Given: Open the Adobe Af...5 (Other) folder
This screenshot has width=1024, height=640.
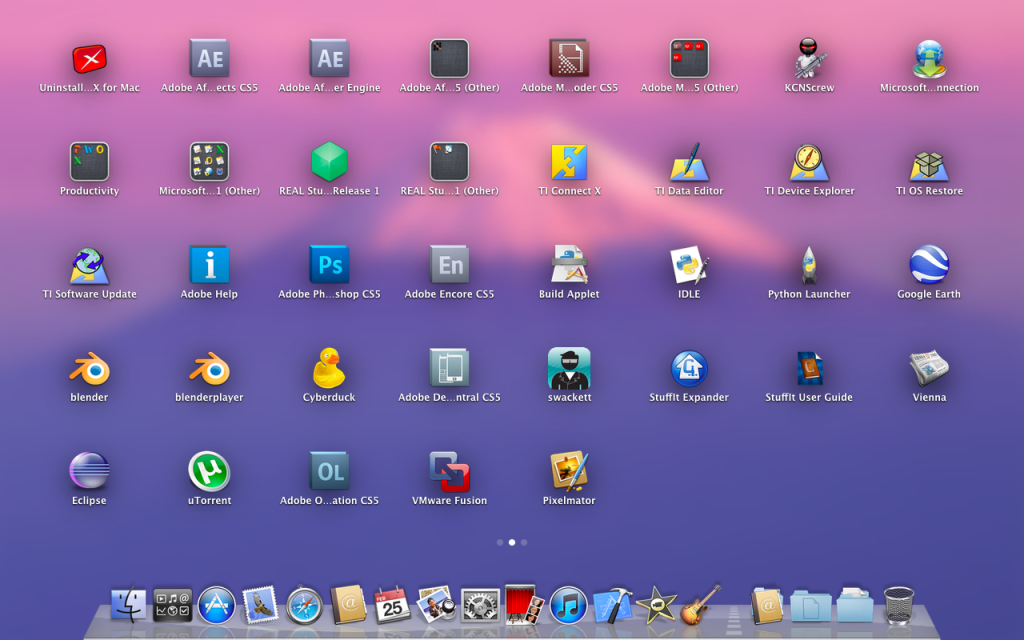Looking at the screenshot, I should [449, 59].
